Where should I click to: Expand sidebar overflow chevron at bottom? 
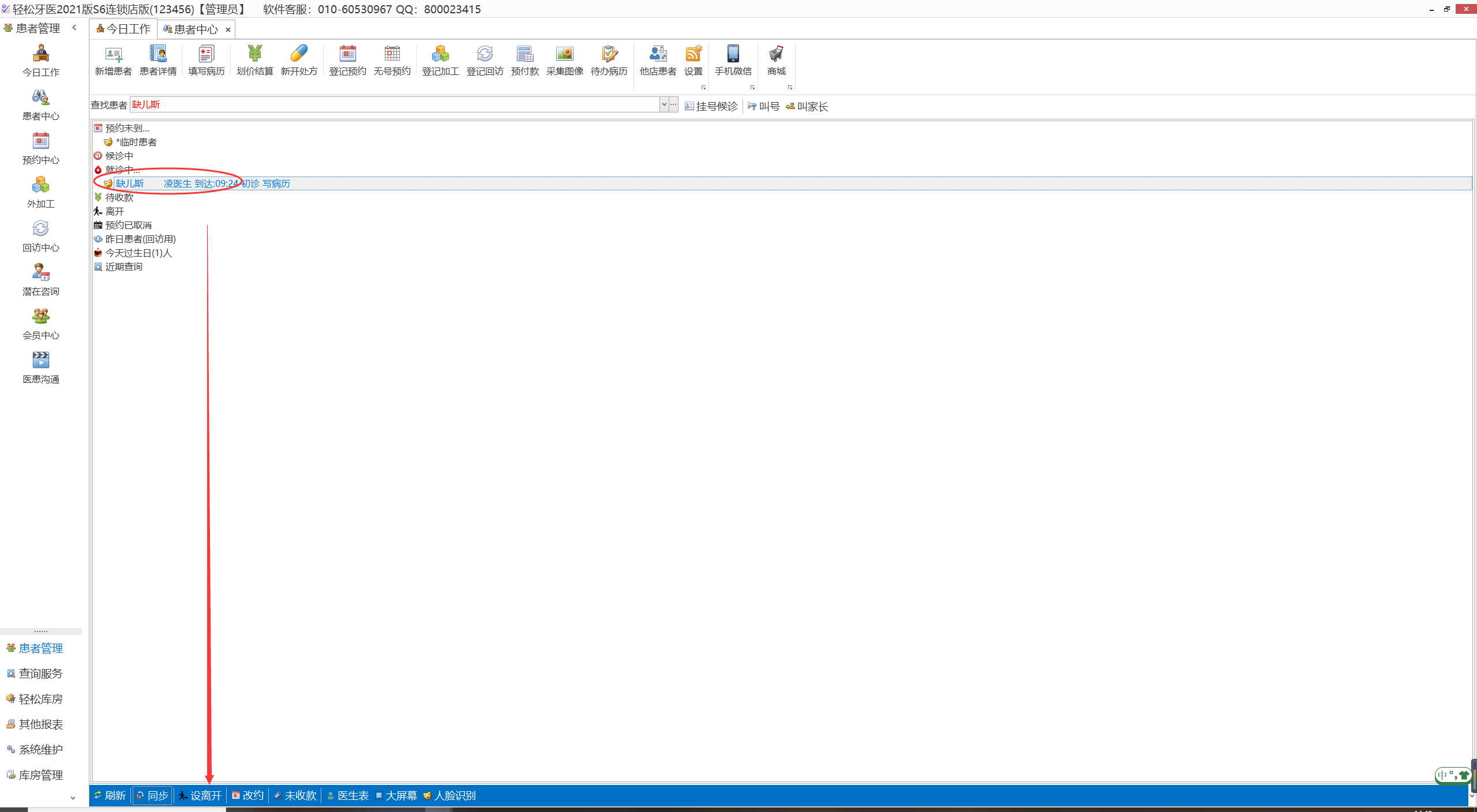pos(73,798)
